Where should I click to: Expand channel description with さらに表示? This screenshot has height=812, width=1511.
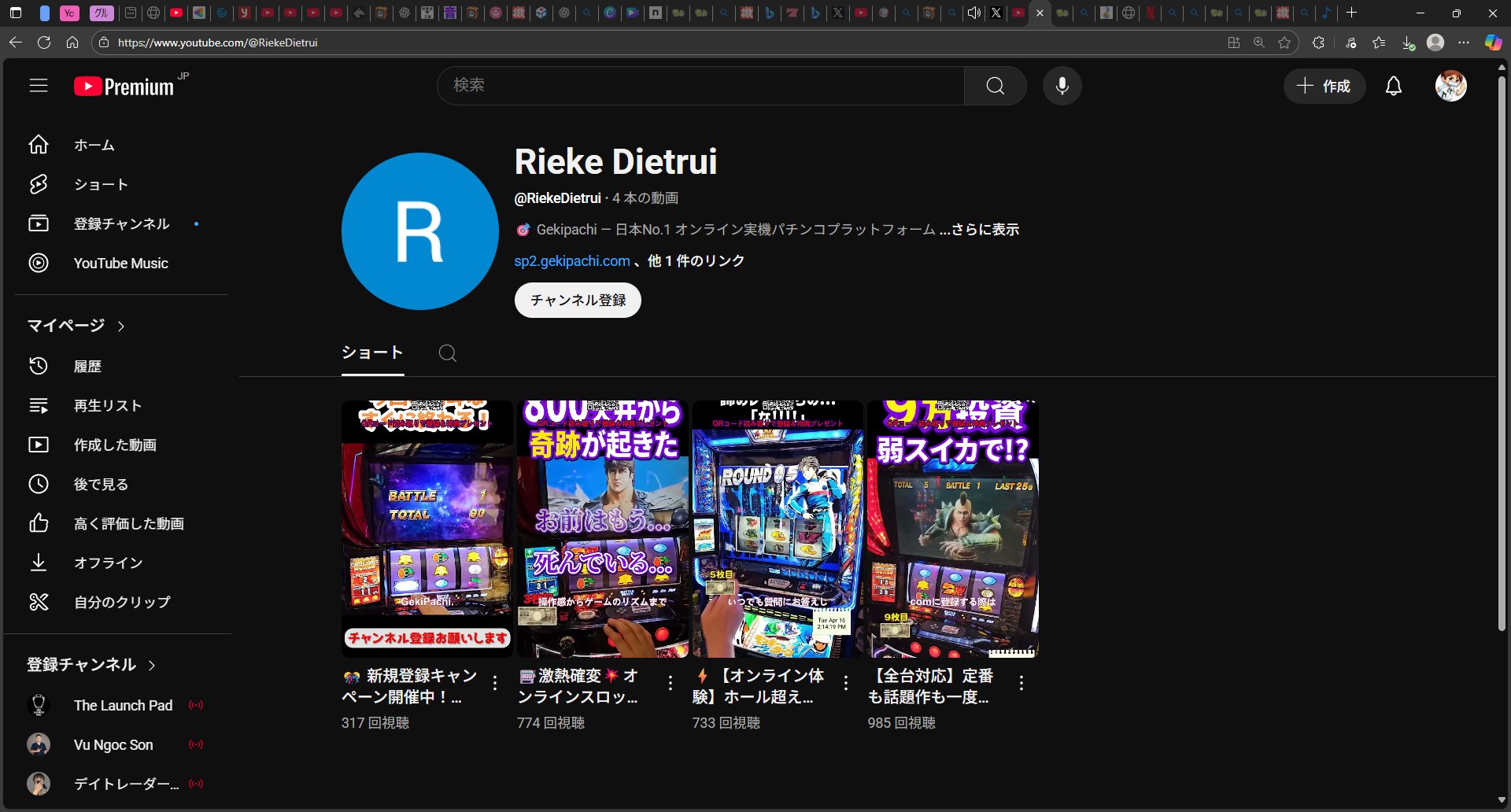[979, 230]
